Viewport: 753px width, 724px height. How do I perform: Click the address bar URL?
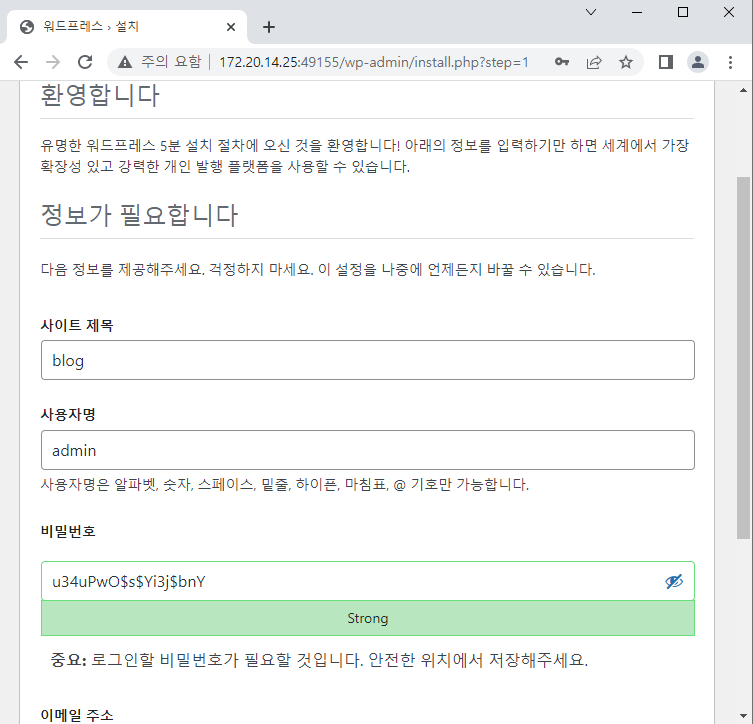[374, 62]
